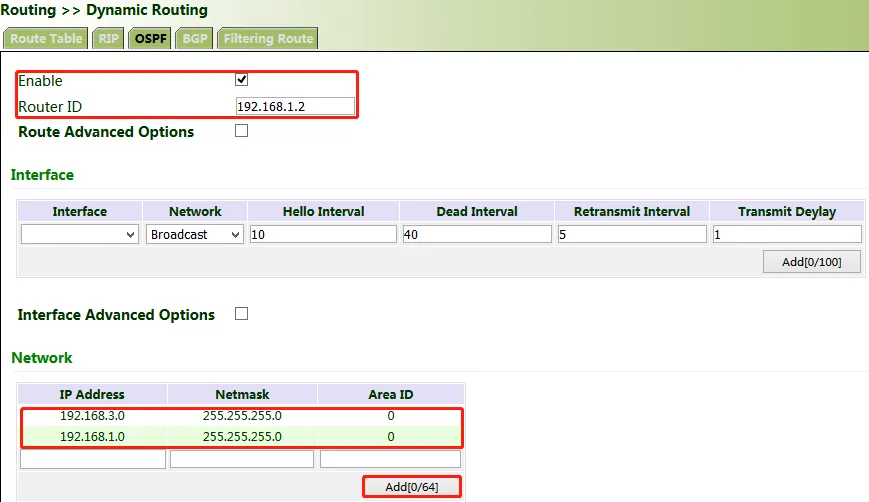
Task: Click the IP Address column header
Action: click(x=92, y=394)
